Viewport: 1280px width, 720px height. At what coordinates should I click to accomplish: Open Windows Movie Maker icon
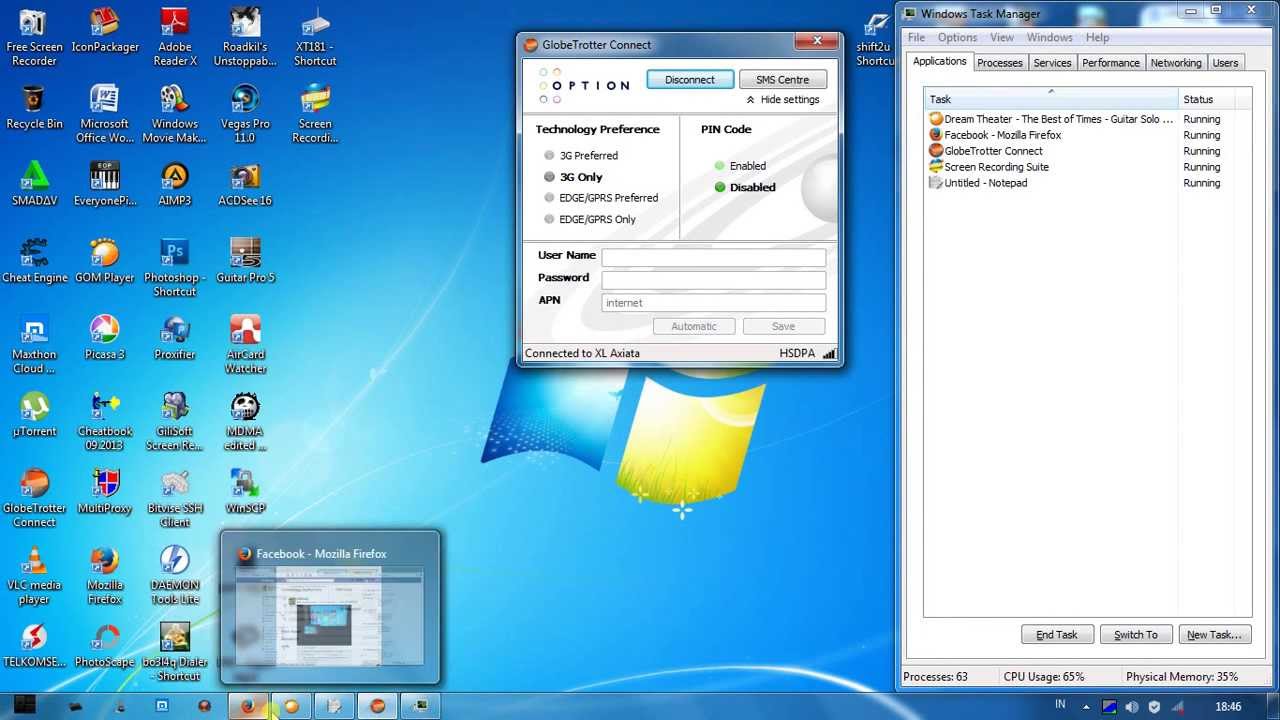pos(175,114)
